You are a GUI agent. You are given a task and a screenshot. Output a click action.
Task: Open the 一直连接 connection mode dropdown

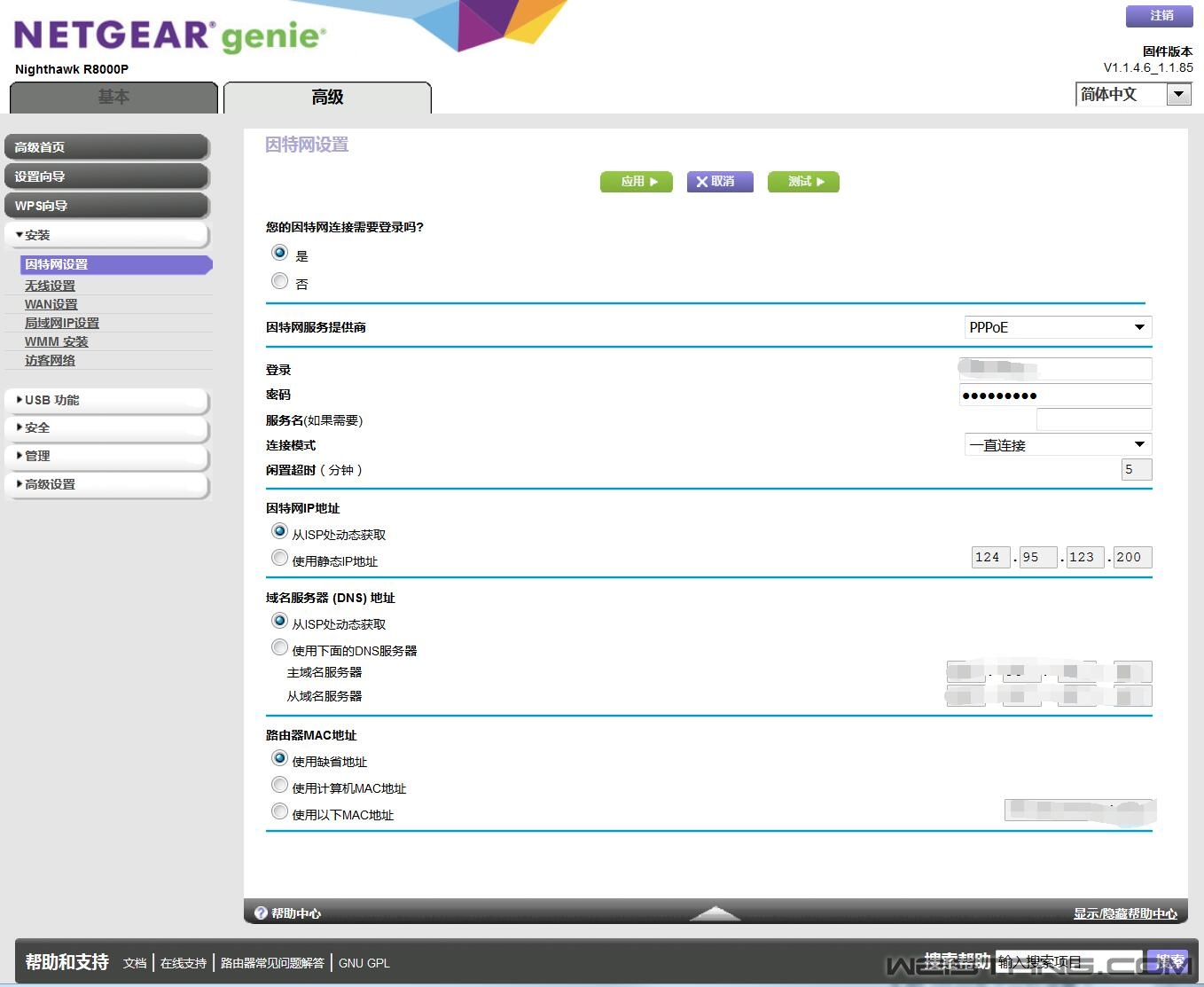click(1057, 445)
